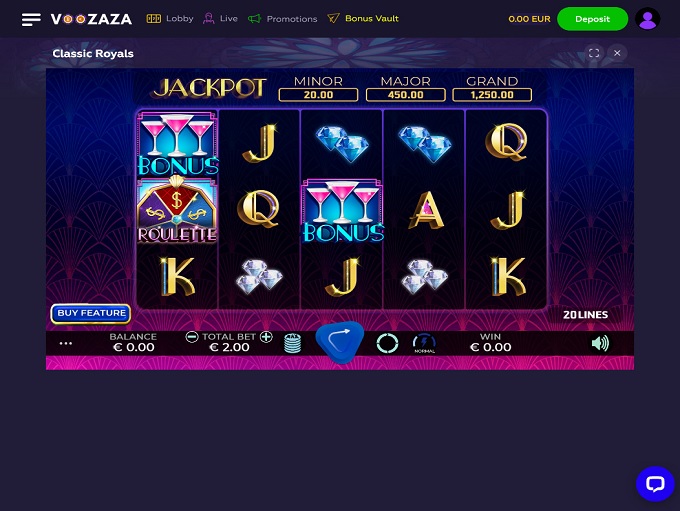Click the green Deposit button

(x=592, y=19)
